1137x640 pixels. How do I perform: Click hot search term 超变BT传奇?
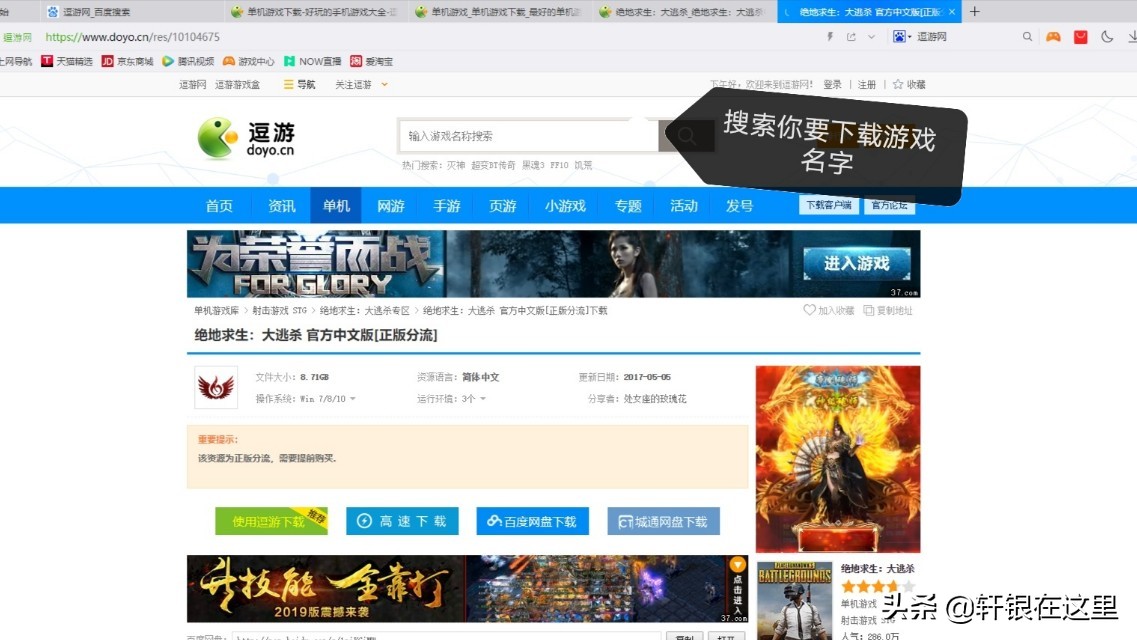[493, 165]
